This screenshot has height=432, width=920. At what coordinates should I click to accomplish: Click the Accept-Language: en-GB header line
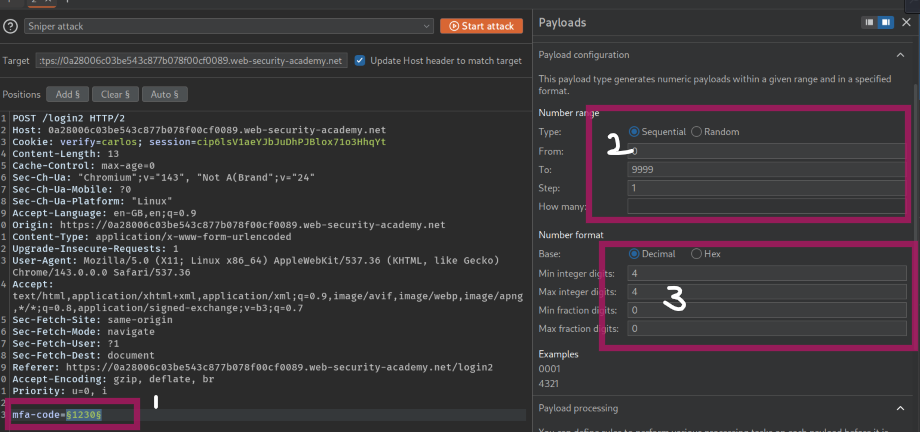pos(104,213)
